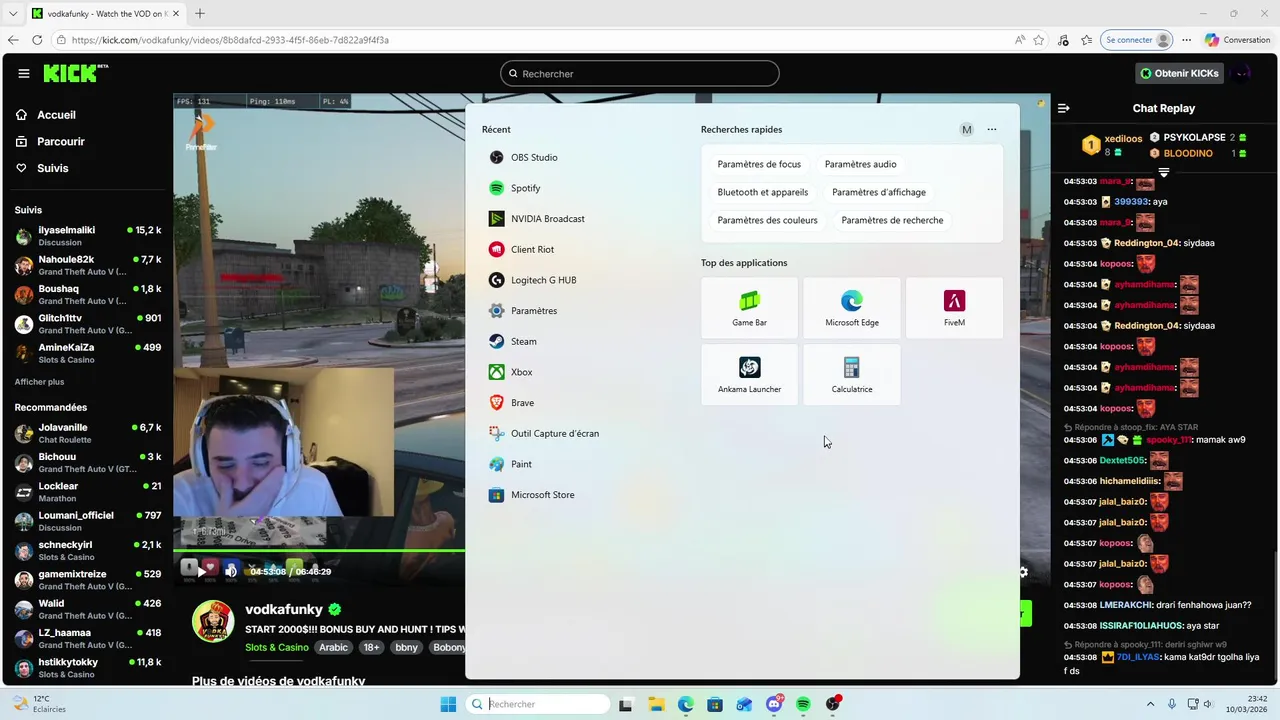Open the Kick hamburger sidebar menu
1280x720 pixels.
pos(24,73)
